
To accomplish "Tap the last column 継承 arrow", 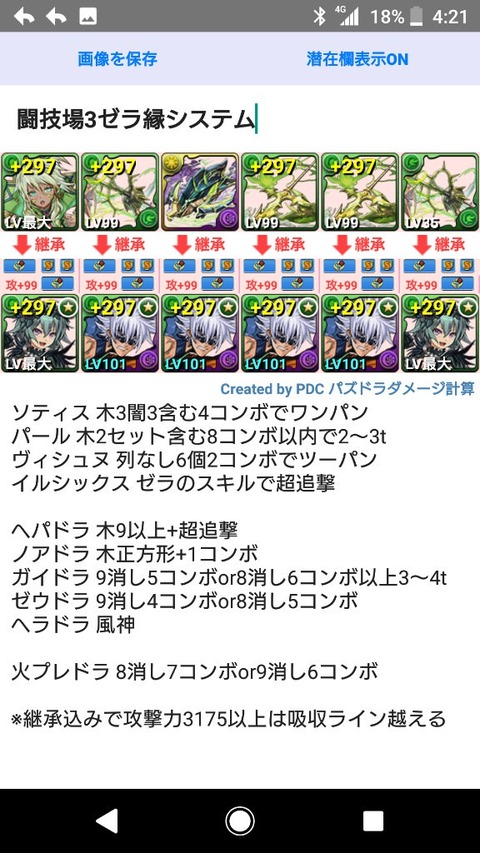I will pyautogui.click(x=440, y=245).
